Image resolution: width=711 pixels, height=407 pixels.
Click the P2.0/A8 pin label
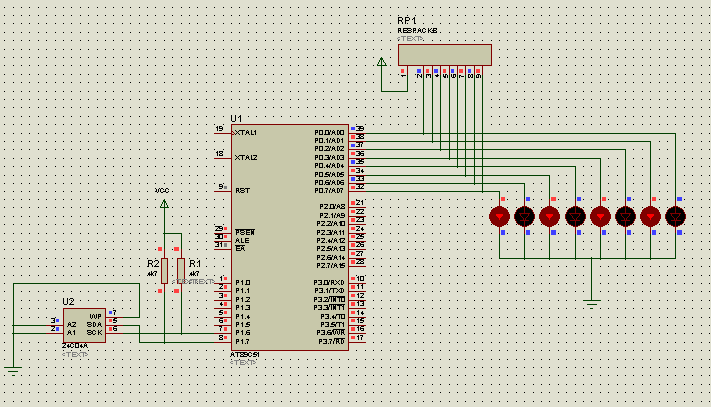[332, 206]
